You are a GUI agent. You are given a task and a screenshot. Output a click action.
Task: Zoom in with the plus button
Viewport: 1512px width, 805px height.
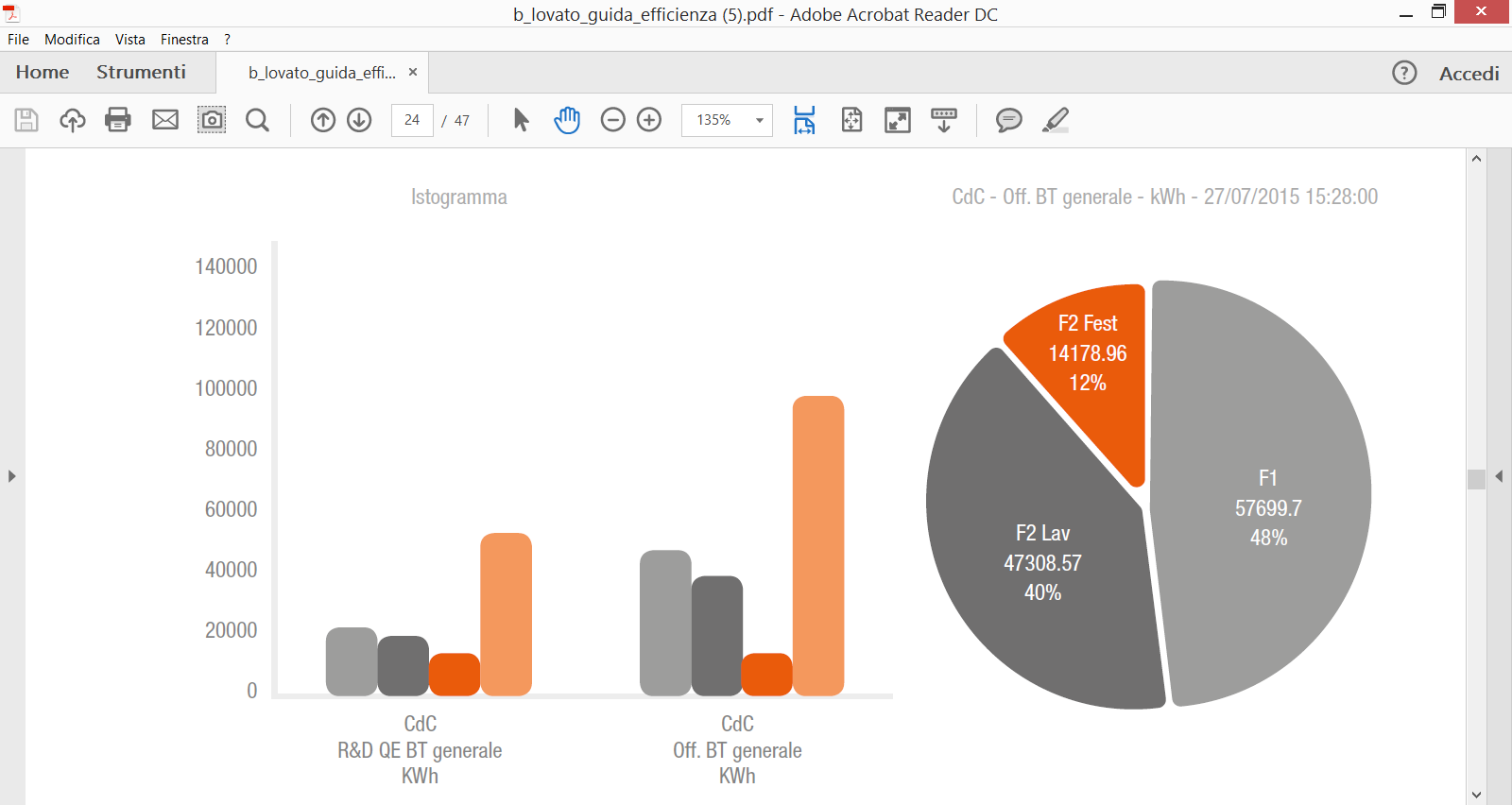tap(649, 120)
